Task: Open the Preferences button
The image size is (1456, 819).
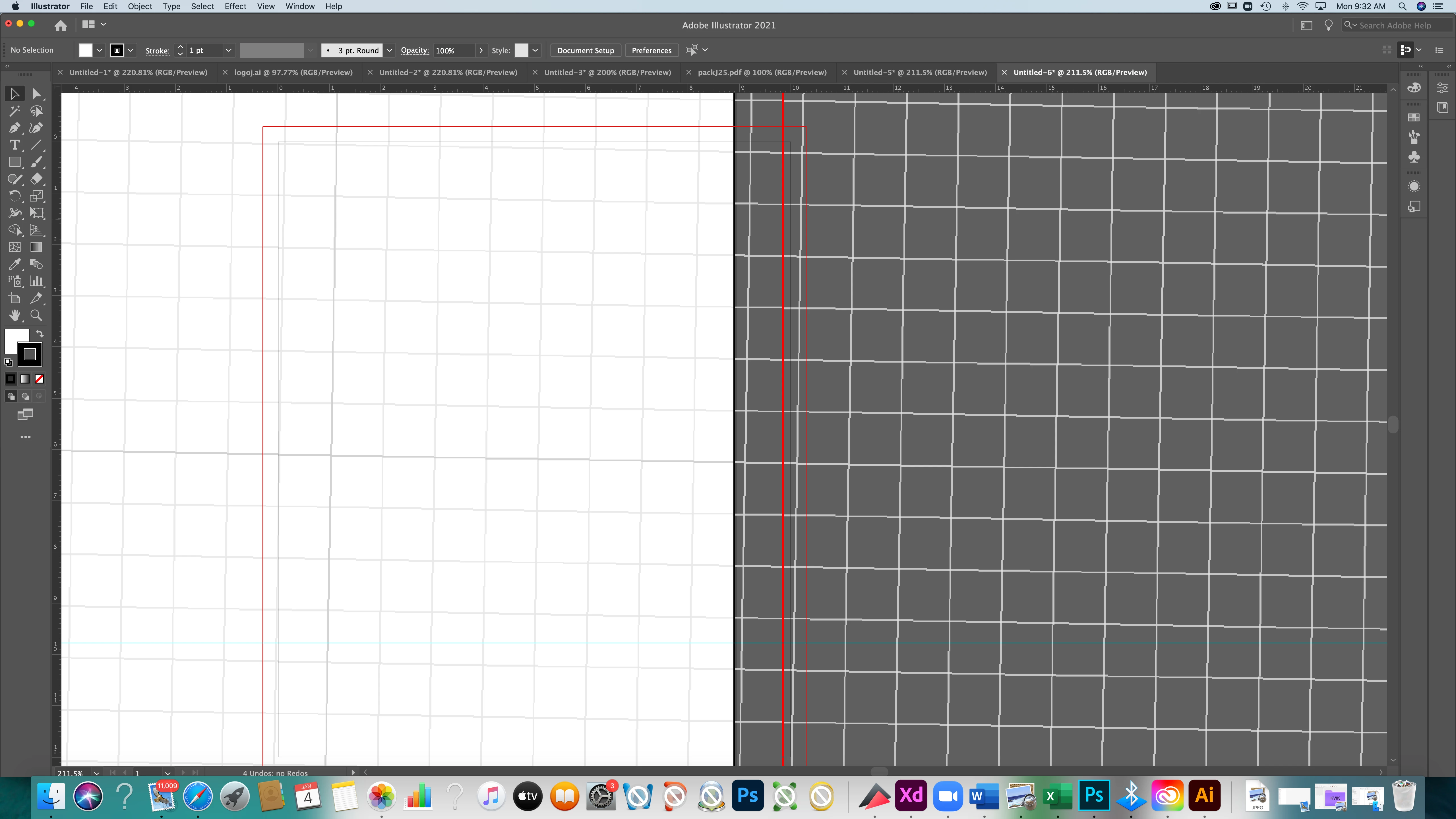Action: (651, 50)
